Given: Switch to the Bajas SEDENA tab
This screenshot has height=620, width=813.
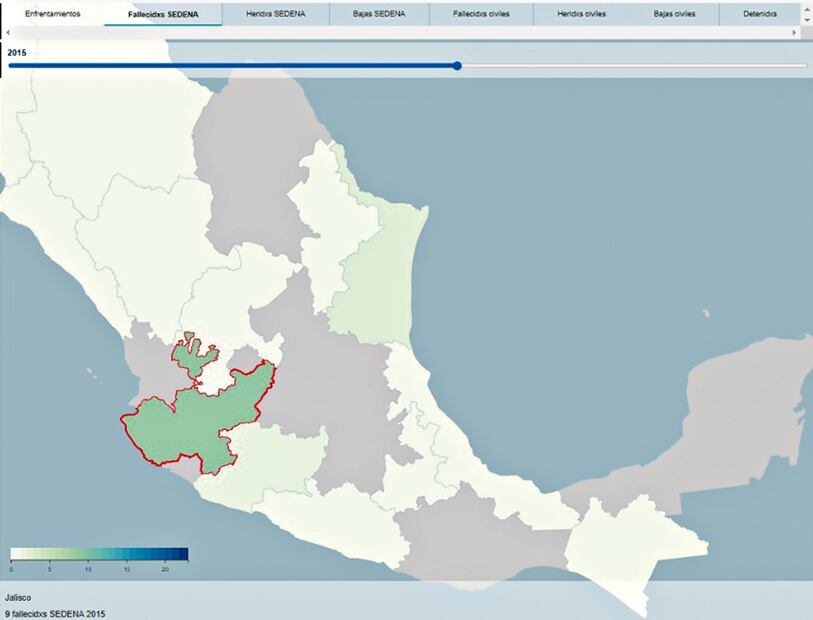Looking at the screenshot, I should click(378, 14).
